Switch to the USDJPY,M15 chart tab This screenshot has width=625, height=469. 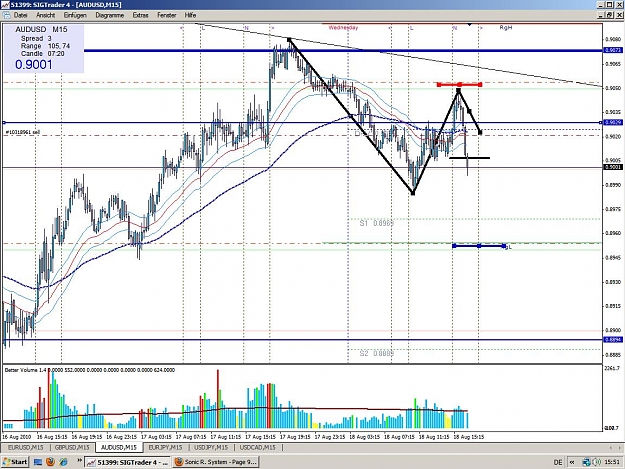coord(211,447)
